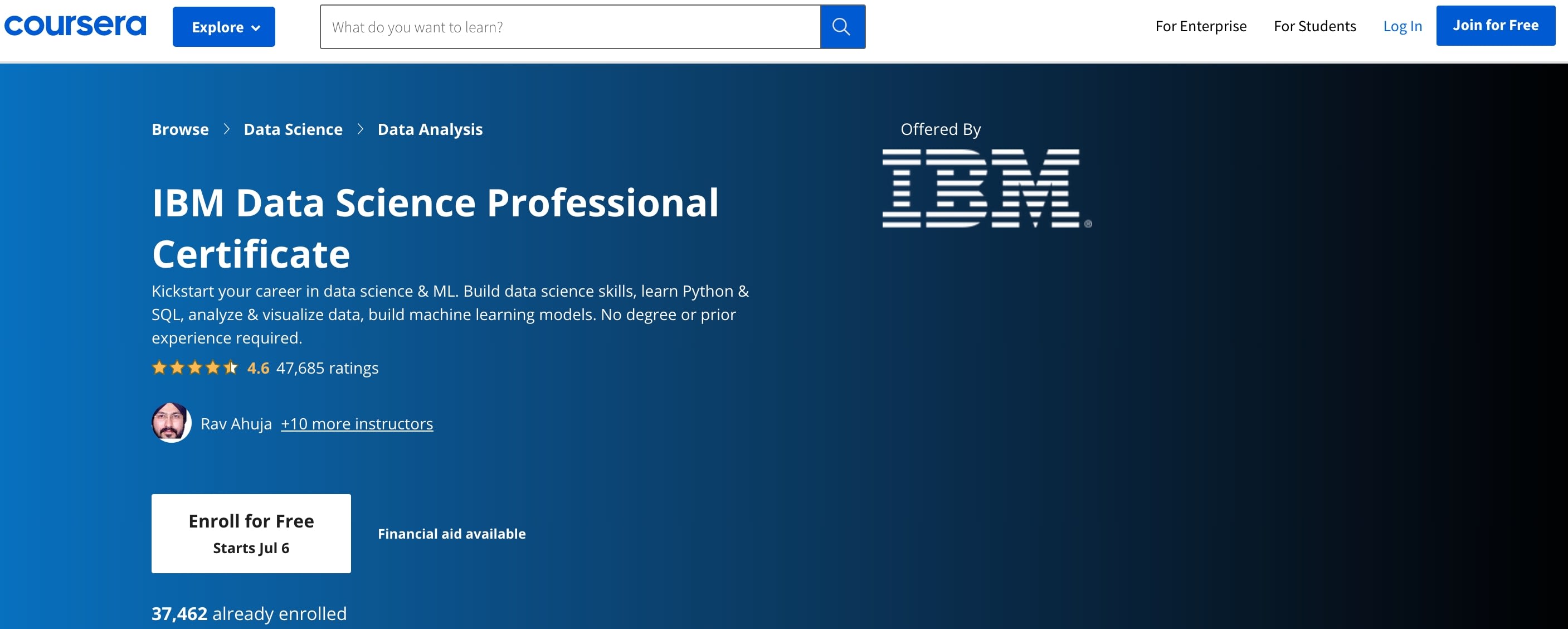Click the IBM logo under Offered By
The image size is (1568, 629).
987,188
